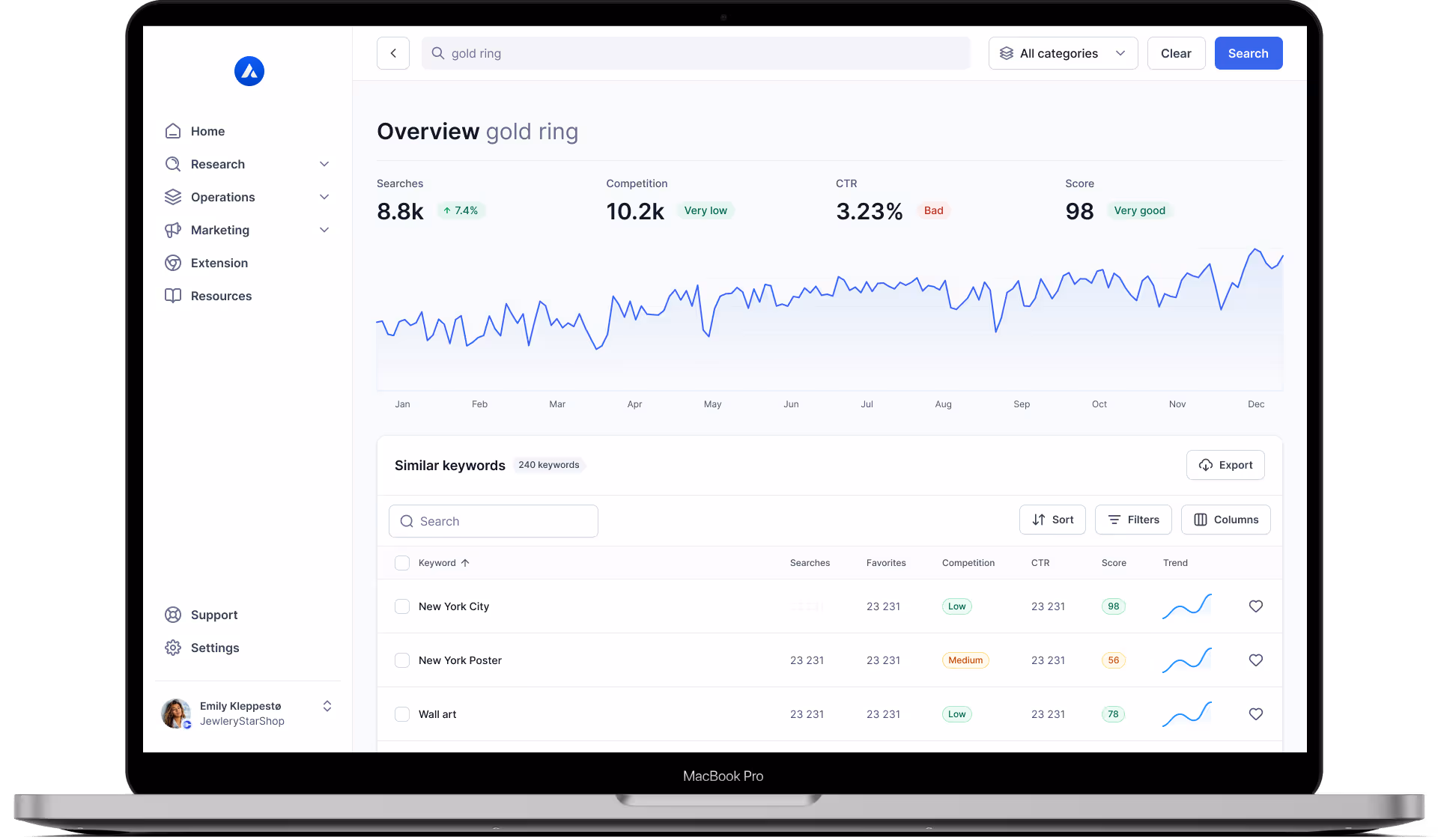Check the New York Poster row checkbox
The image size is (1438, 840).
(x=402, y=660)
